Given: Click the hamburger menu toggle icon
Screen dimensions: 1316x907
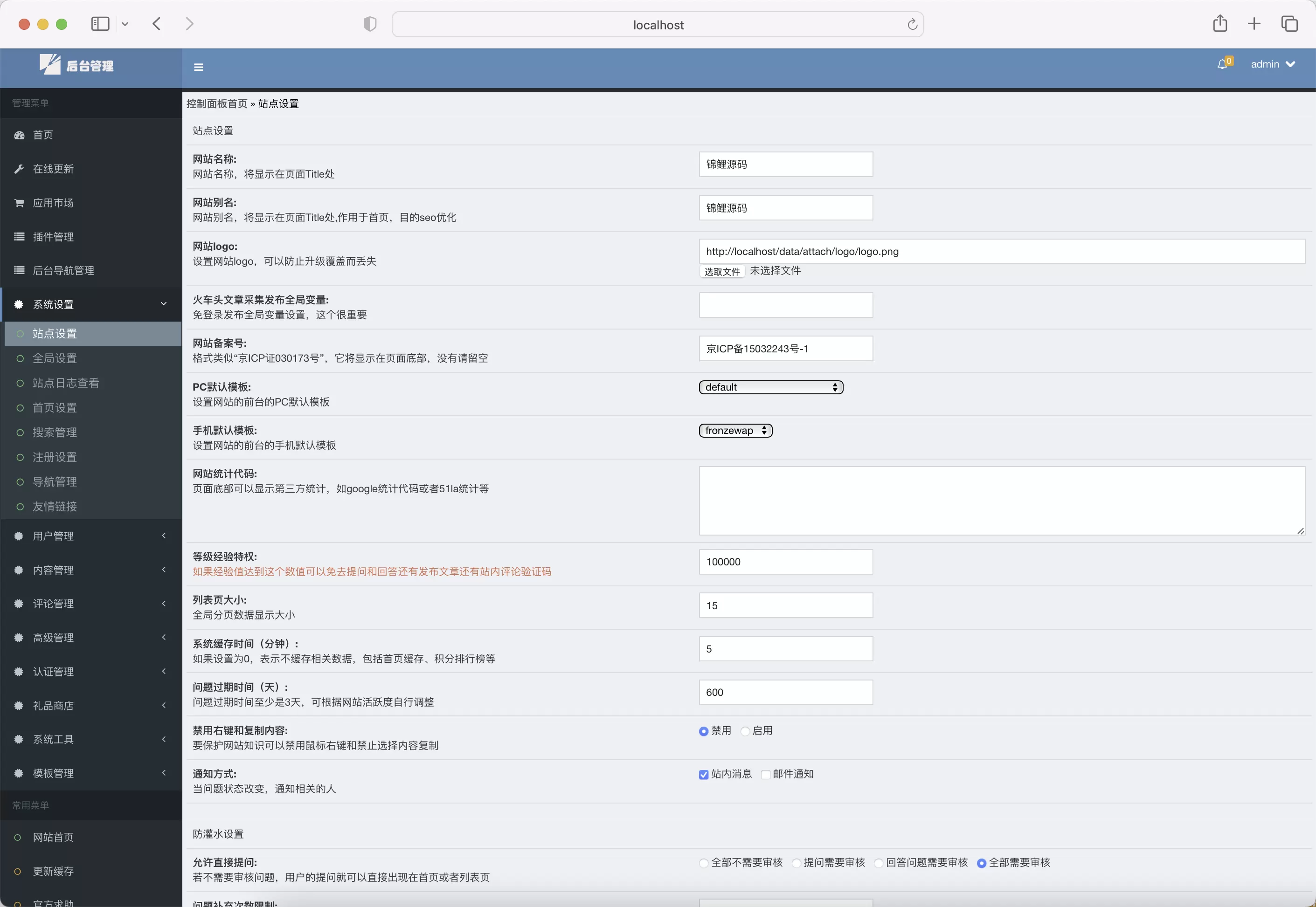Looking at the screenshot, I should click(x=198, y=67).
